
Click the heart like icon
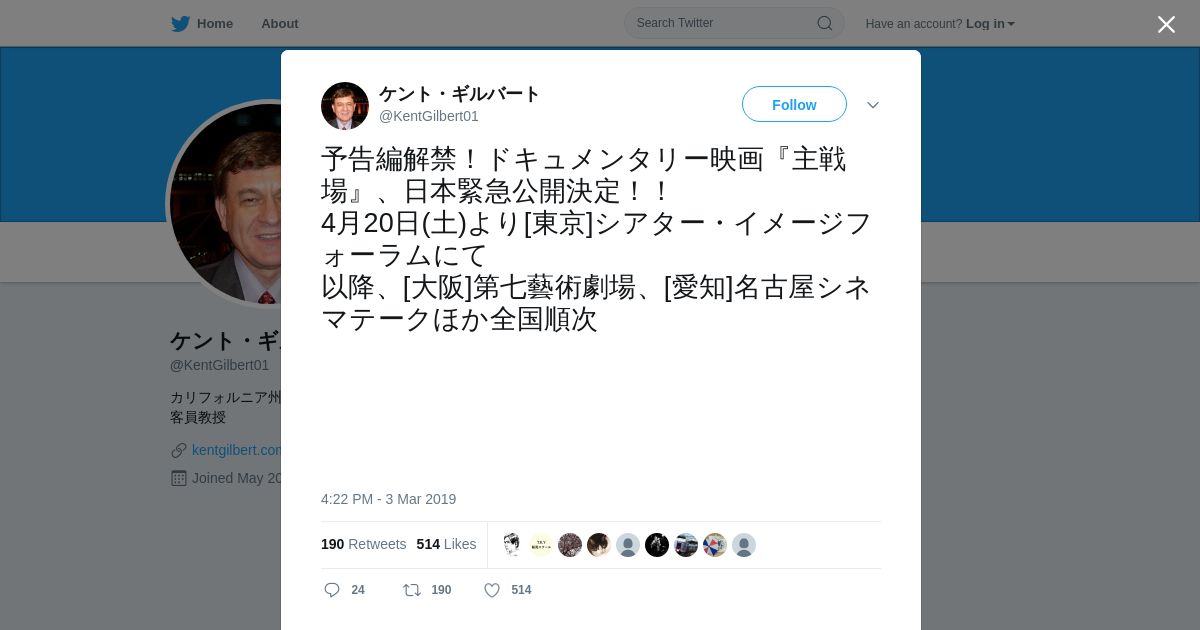tap(492, 590)
